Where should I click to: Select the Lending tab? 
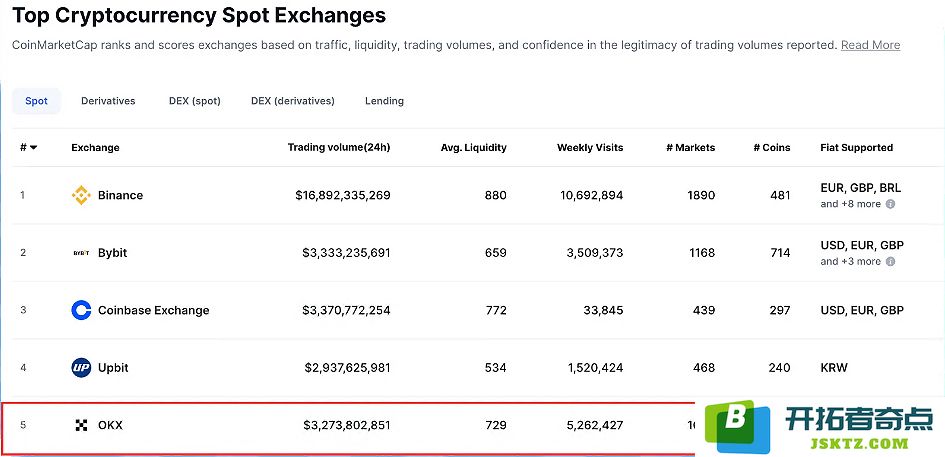pyautogui.click(x=384, y=101)
